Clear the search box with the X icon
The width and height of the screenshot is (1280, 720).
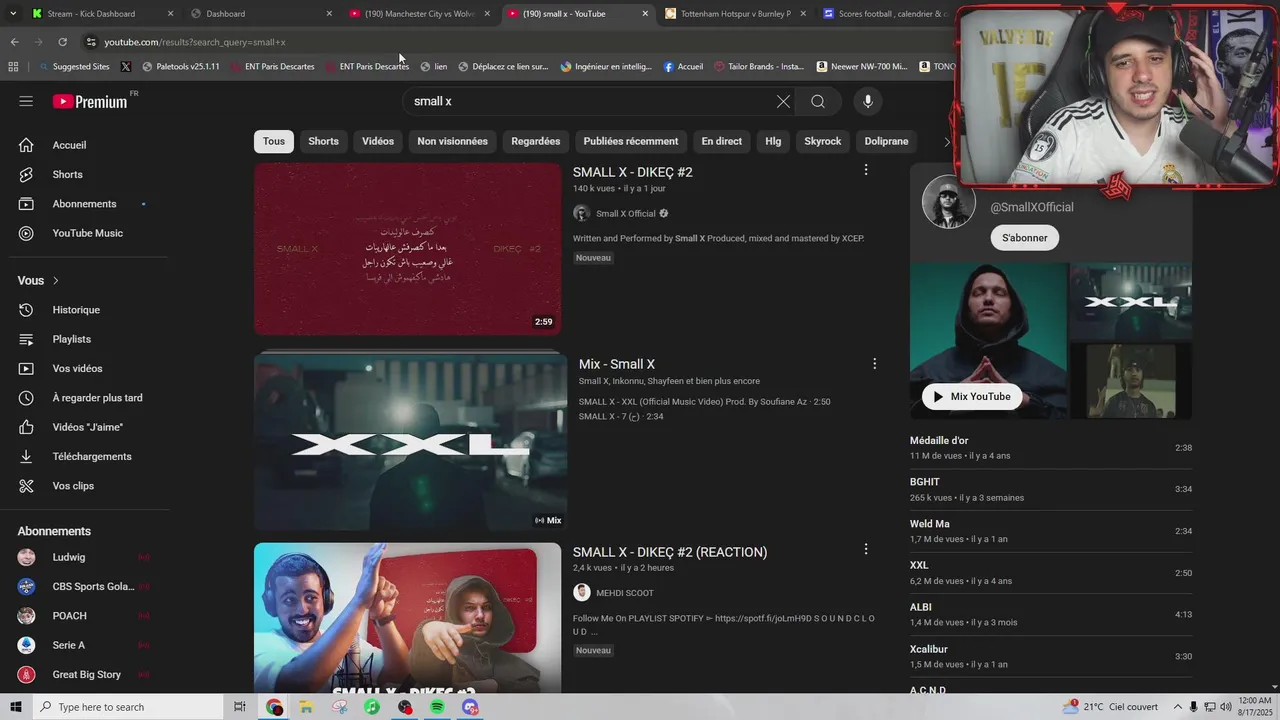[x=783, y=101]
